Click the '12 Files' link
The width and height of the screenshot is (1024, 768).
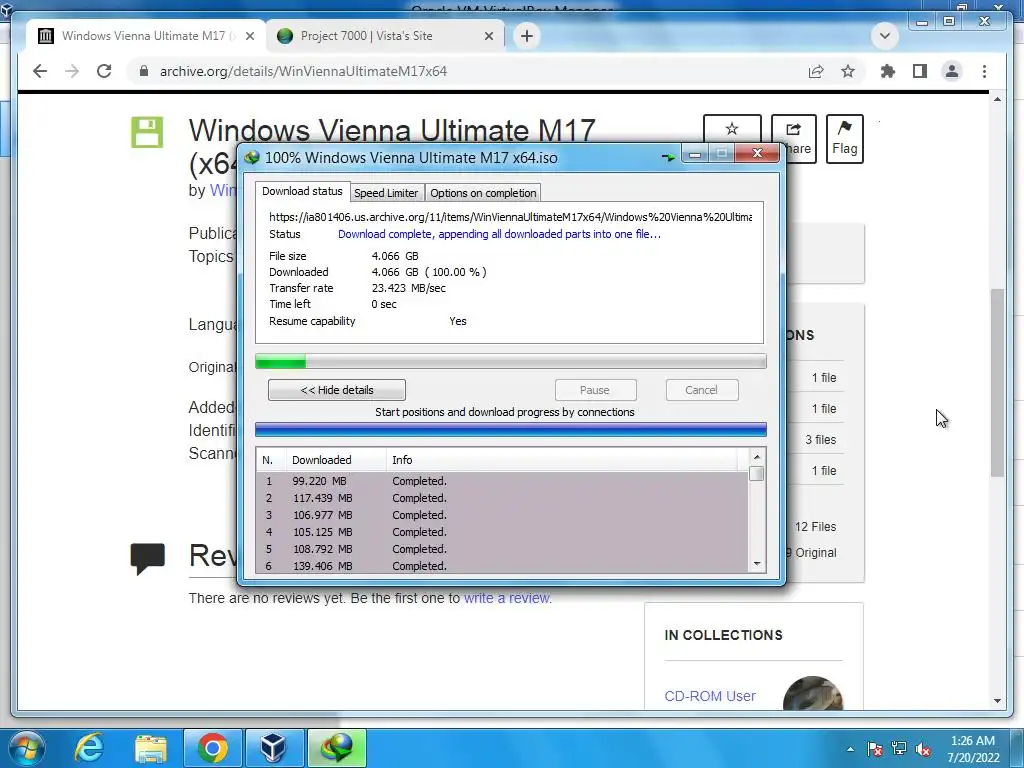pos(815,526)
